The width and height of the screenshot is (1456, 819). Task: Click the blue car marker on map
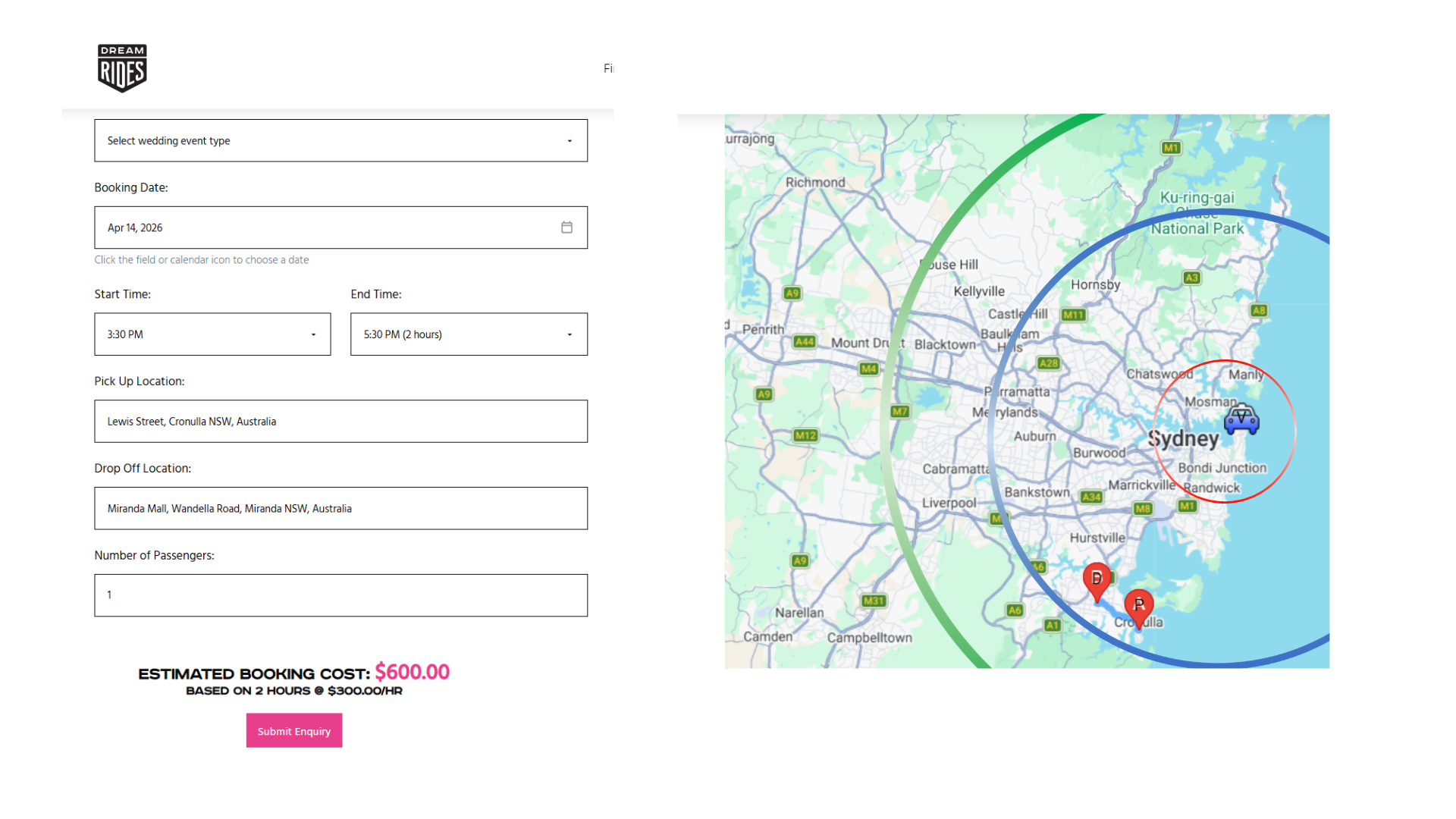pos(1241,419)
